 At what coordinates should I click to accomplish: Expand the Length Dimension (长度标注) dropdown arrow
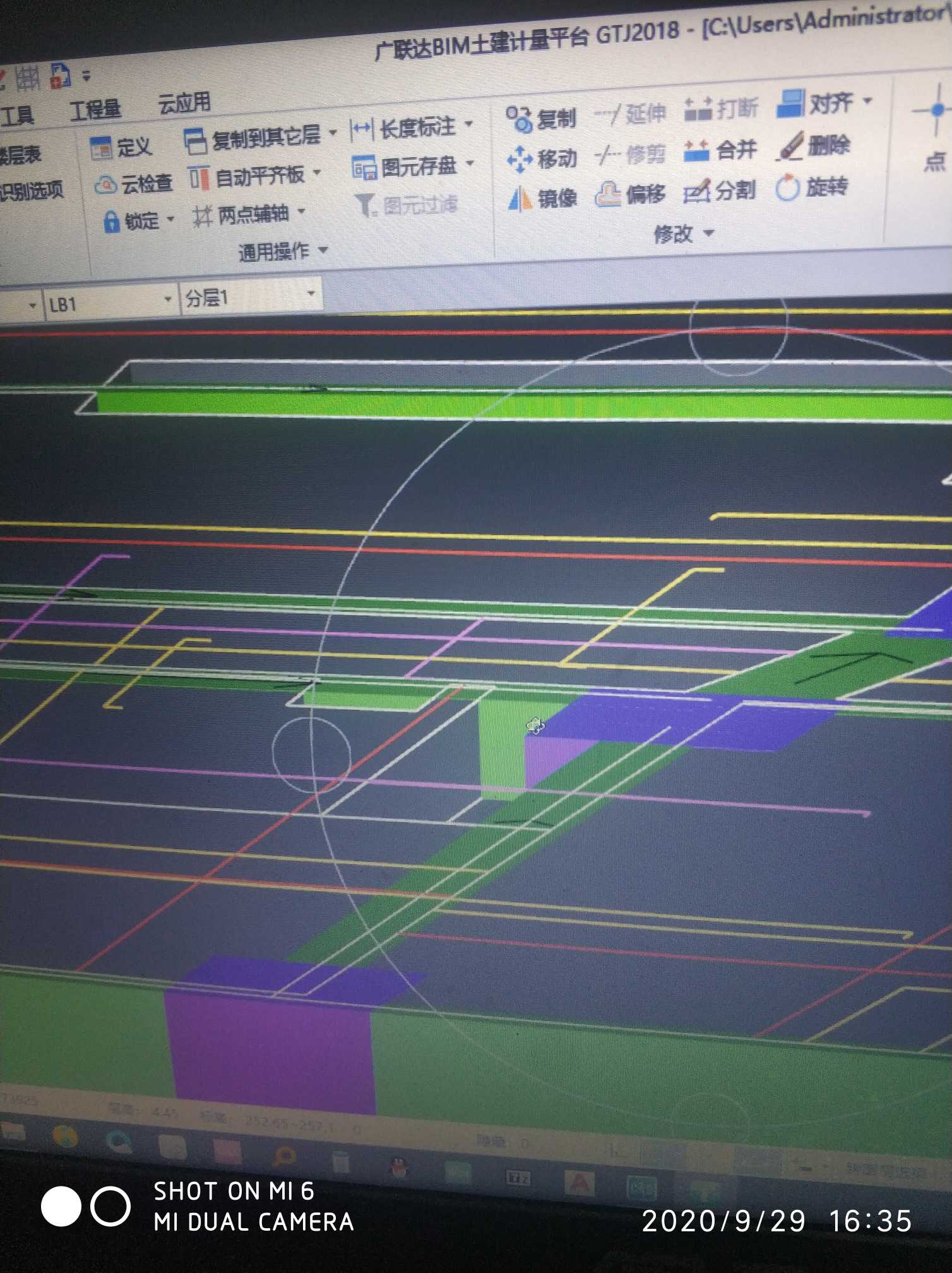click(468, 124)
